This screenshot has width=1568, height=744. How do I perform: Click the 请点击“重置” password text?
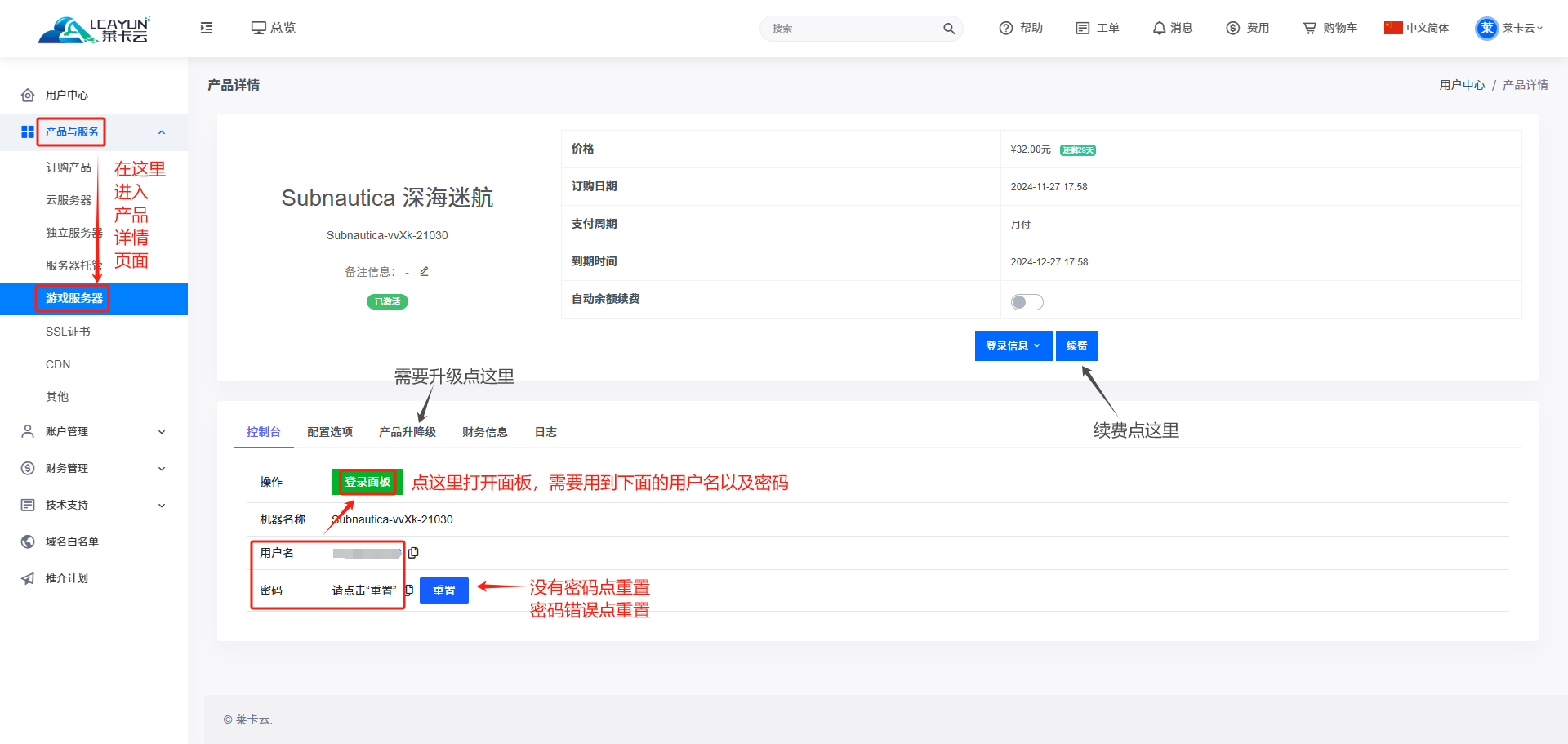(x=364, y=590)
